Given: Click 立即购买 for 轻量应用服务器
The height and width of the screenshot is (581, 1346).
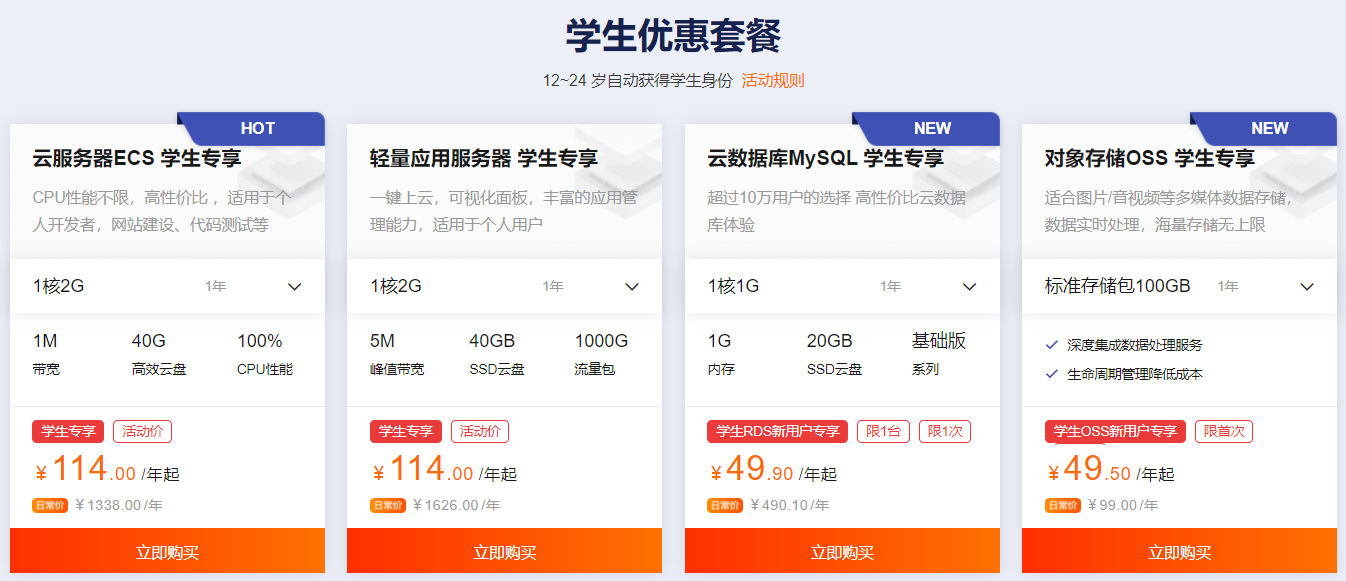Looking at the screenshot, I should point(504,551).
